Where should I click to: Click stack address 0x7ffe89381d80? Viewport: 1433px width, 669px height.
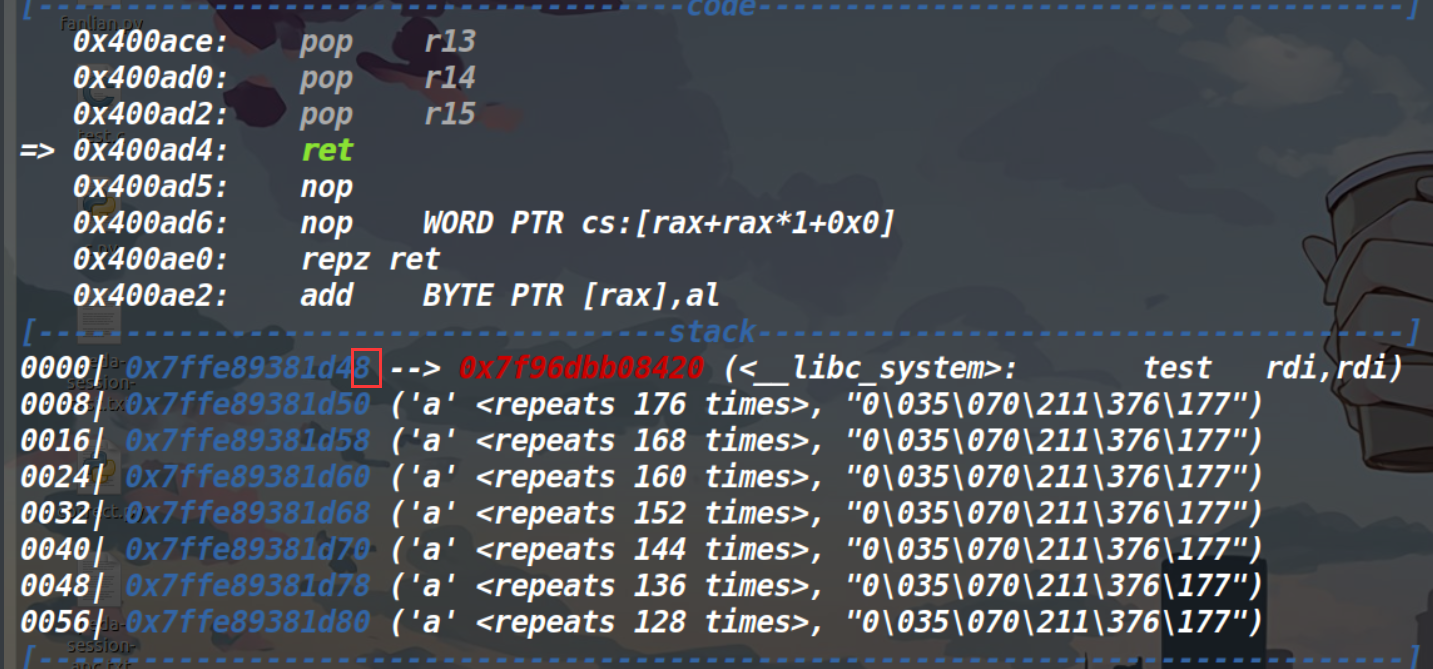[247, 623]
